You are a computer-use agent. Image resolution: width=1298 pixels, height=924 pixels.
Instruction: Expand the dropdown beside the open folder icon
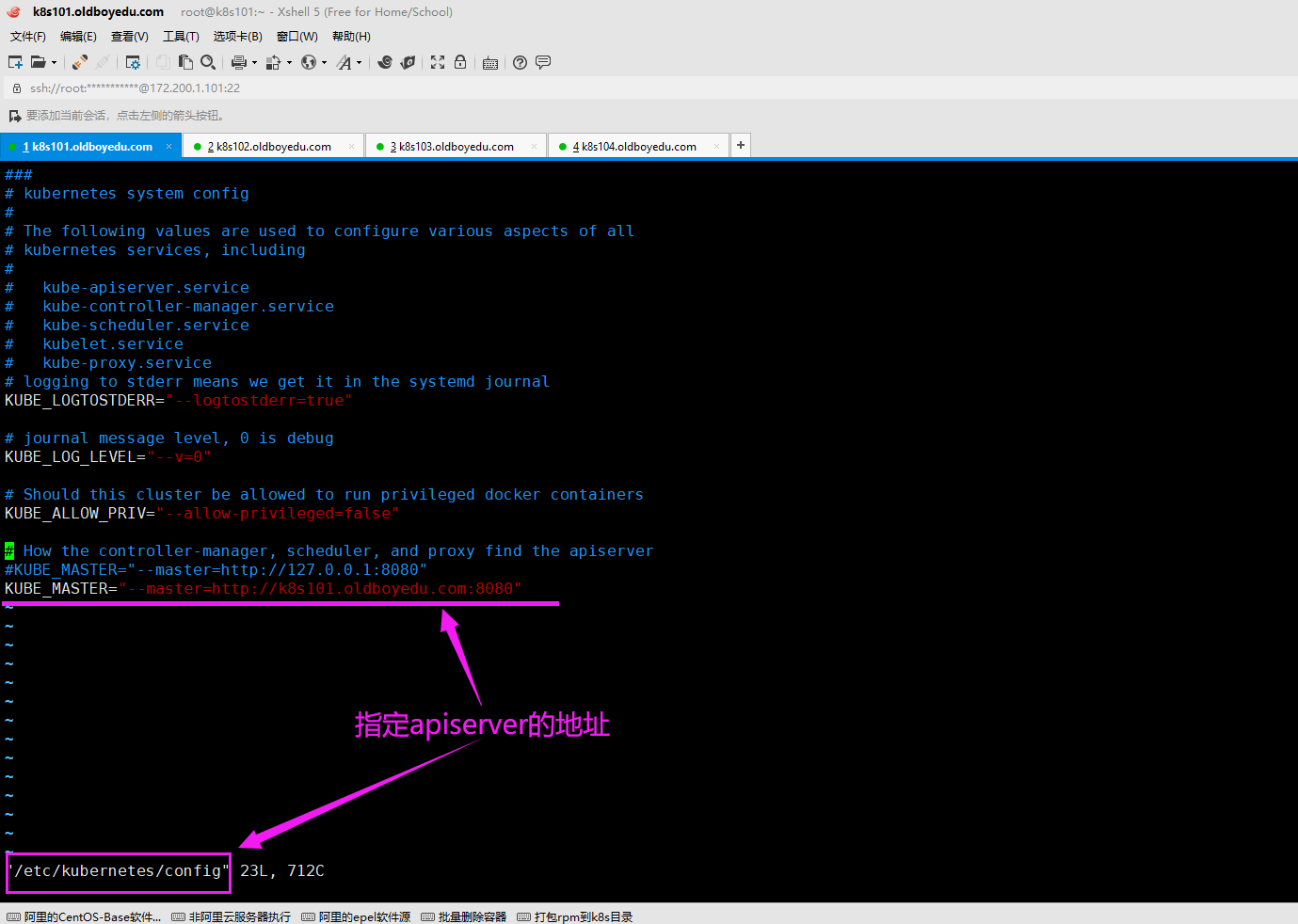(54, 62)
